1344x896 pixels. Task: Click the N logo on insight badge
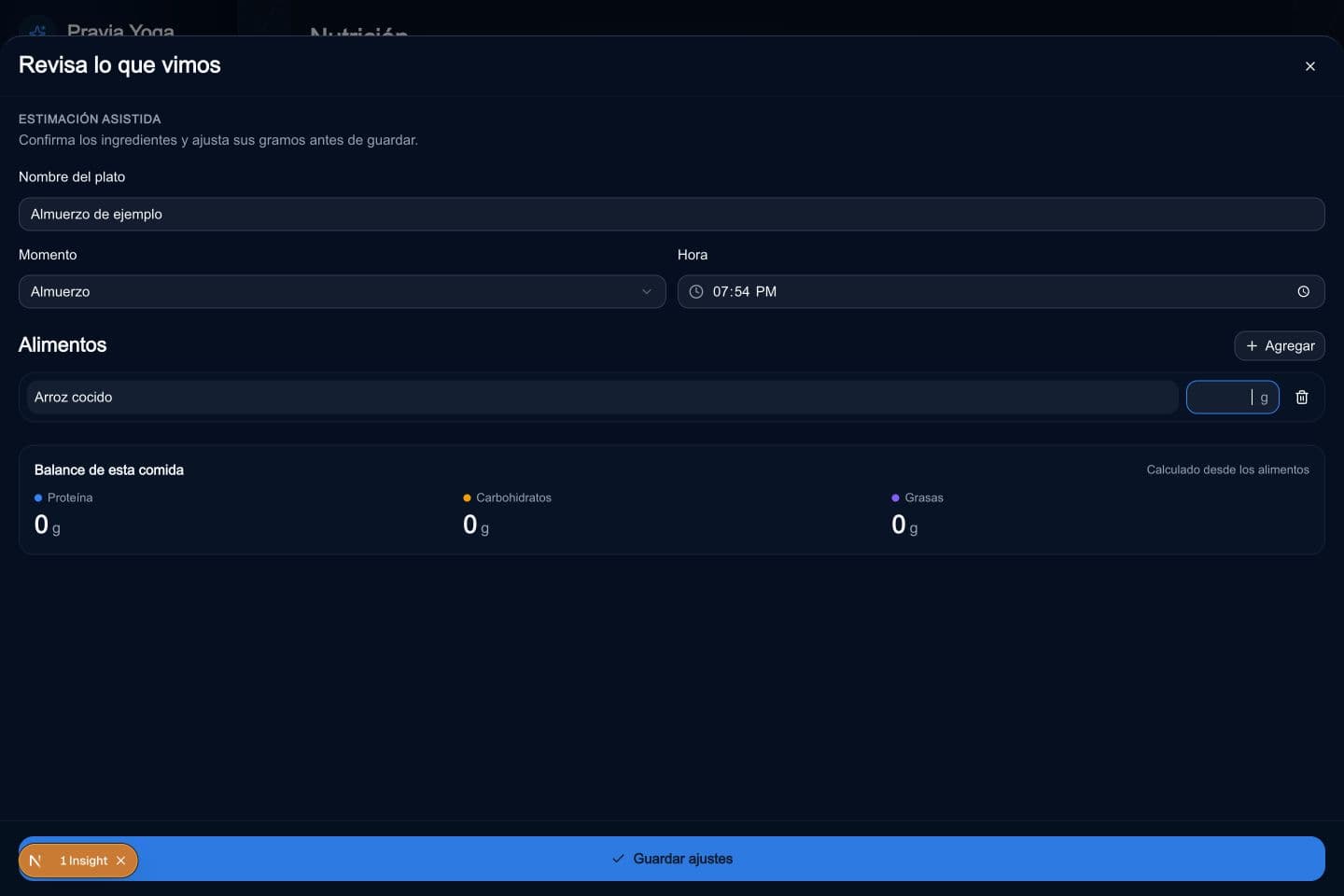(x=35, y=861)
